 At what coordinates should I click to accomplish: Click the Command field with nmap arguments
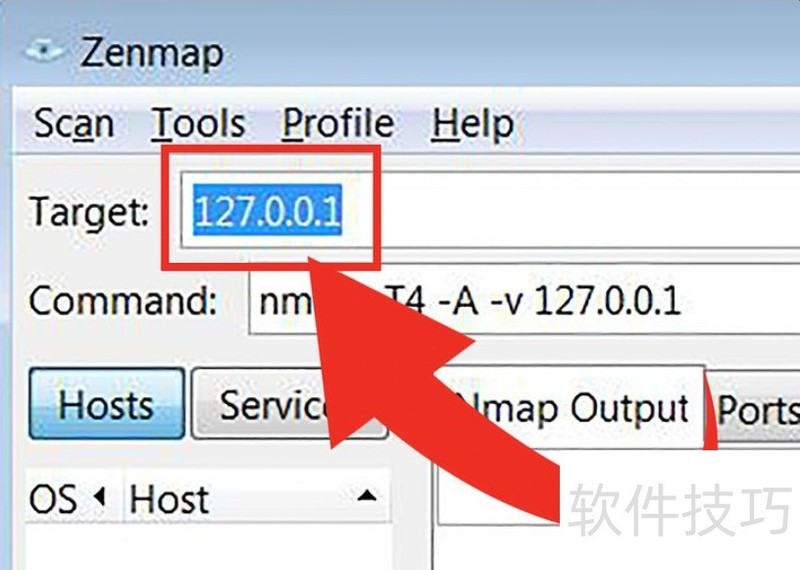pos(524,301)
